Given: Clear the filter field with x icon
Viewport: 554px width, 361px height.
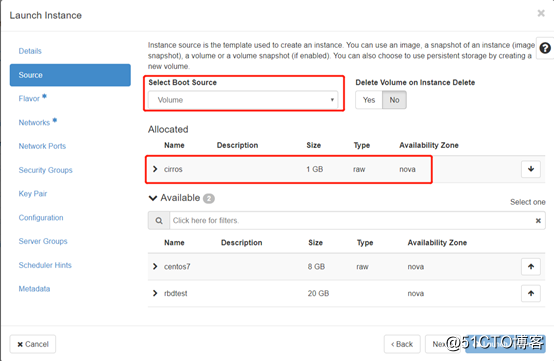Looking at the screenshot, I should tap(538, 220).
